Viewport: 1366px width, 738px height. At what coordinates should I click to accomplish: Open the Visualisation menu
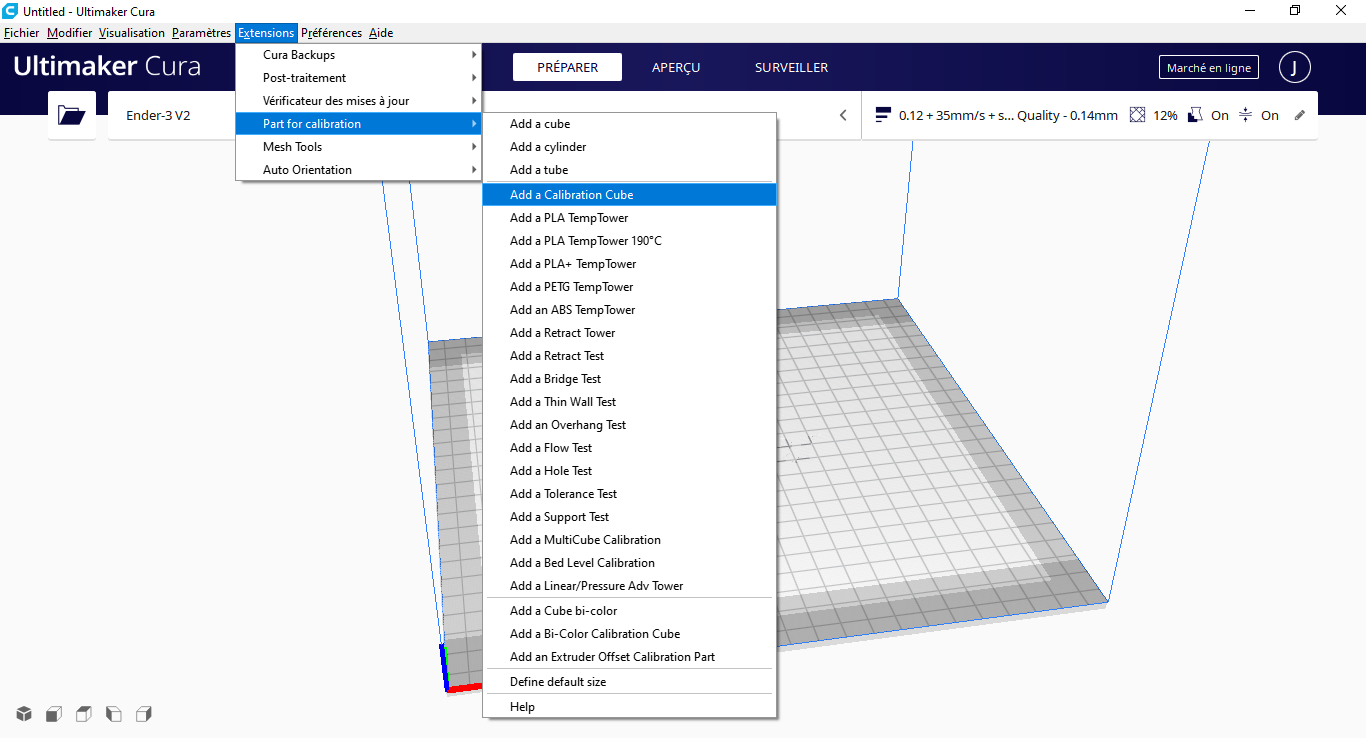tap(132, 33)
